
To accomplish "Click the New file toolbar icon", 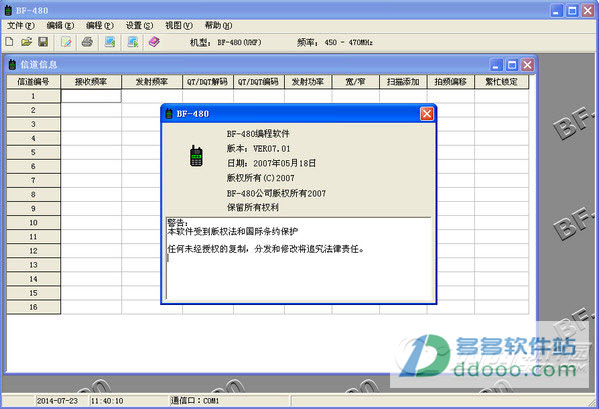I will (9, 42).
